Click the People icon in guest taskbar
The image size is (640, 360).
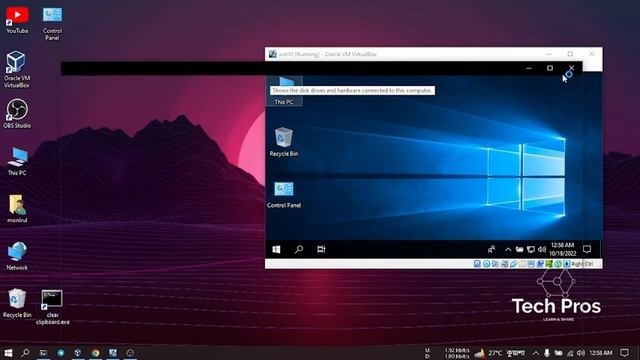(491, 249)
